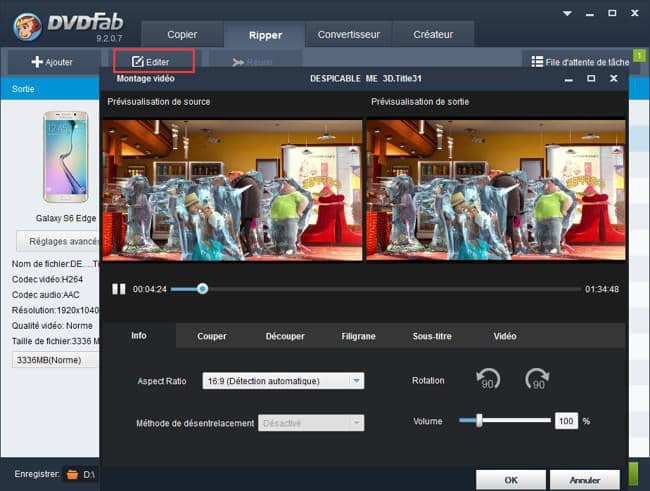Click the Editer toolbar button
650x491 pixels.
pos(154,61)
